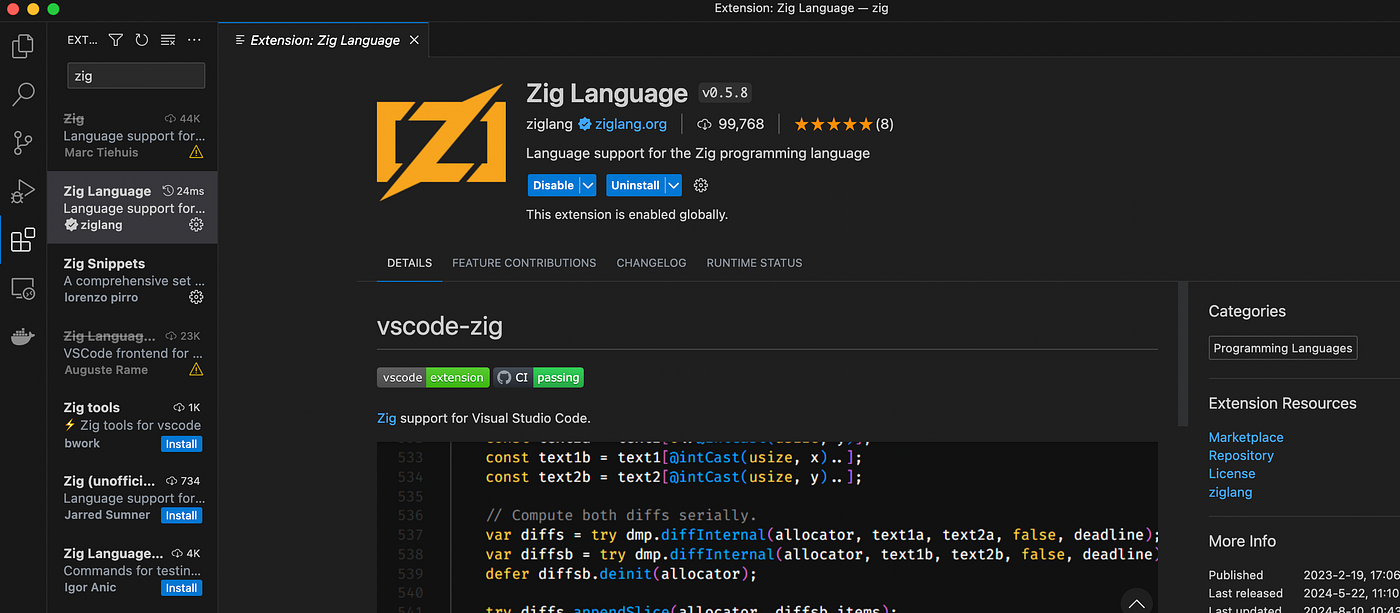Viewport: 1400px width, 613px height.
Task: Expand the Uninstall button dropdown arrow
Action: point(674,185)
